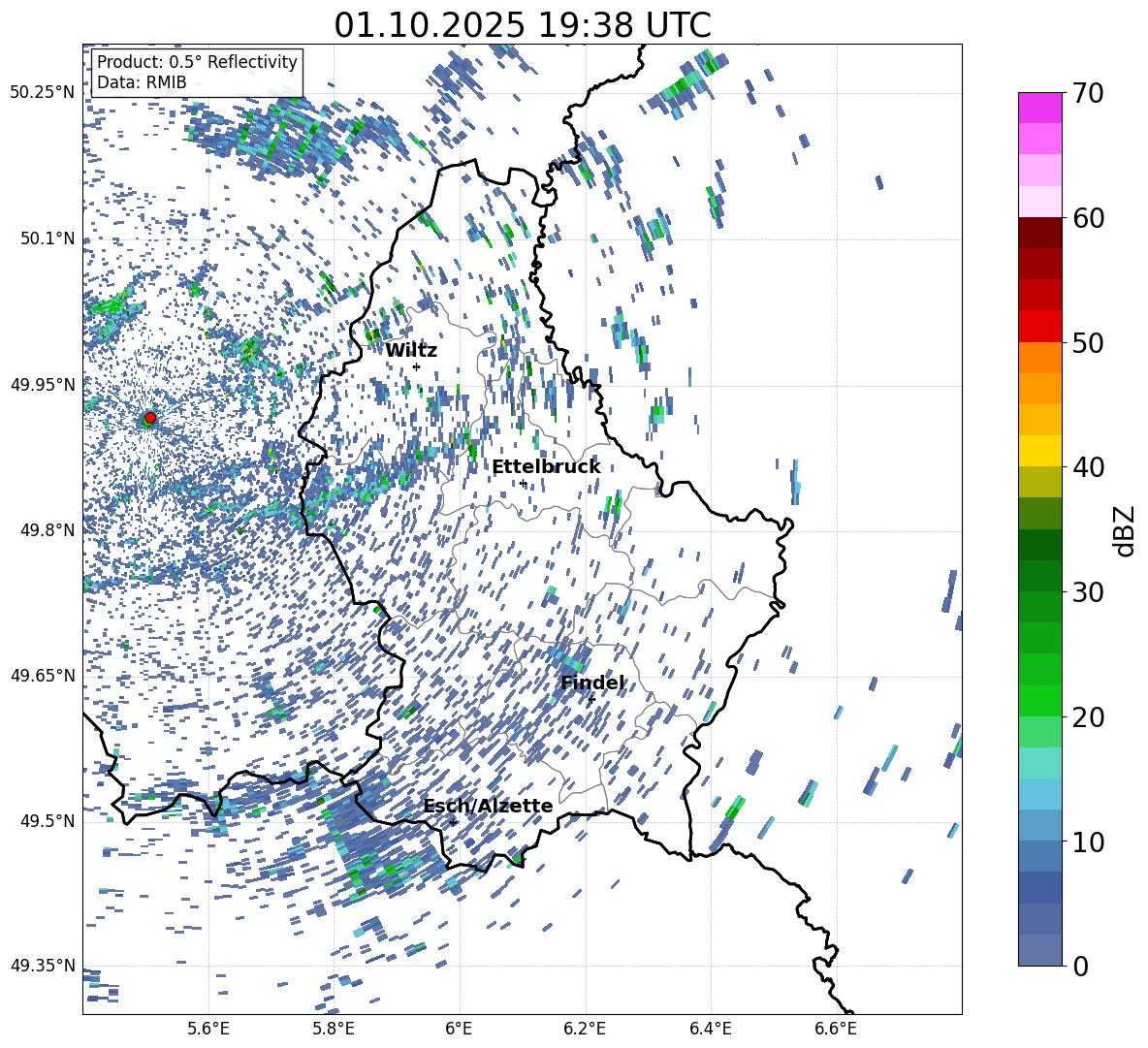Viewport: 1148px width, 1048px height.
Task: Click the yellow band above the 40 tick
Action: click(1039, 451)
